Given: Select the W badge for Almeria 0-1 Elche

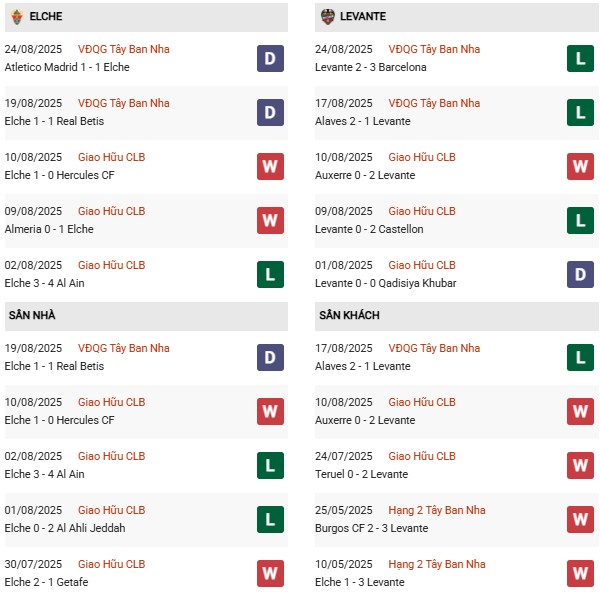Looking at the screenshot, I should pos(270,220).
